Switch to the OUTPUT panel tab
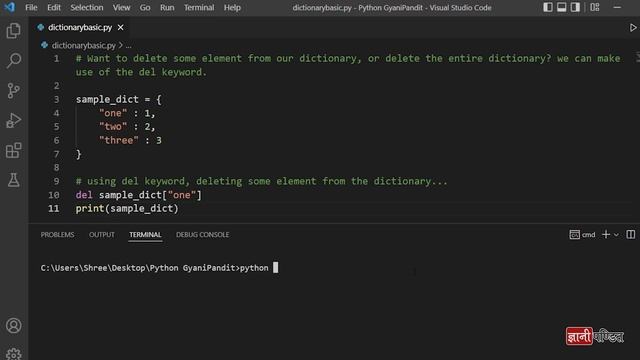640x360 pixels. click(102, 235)
